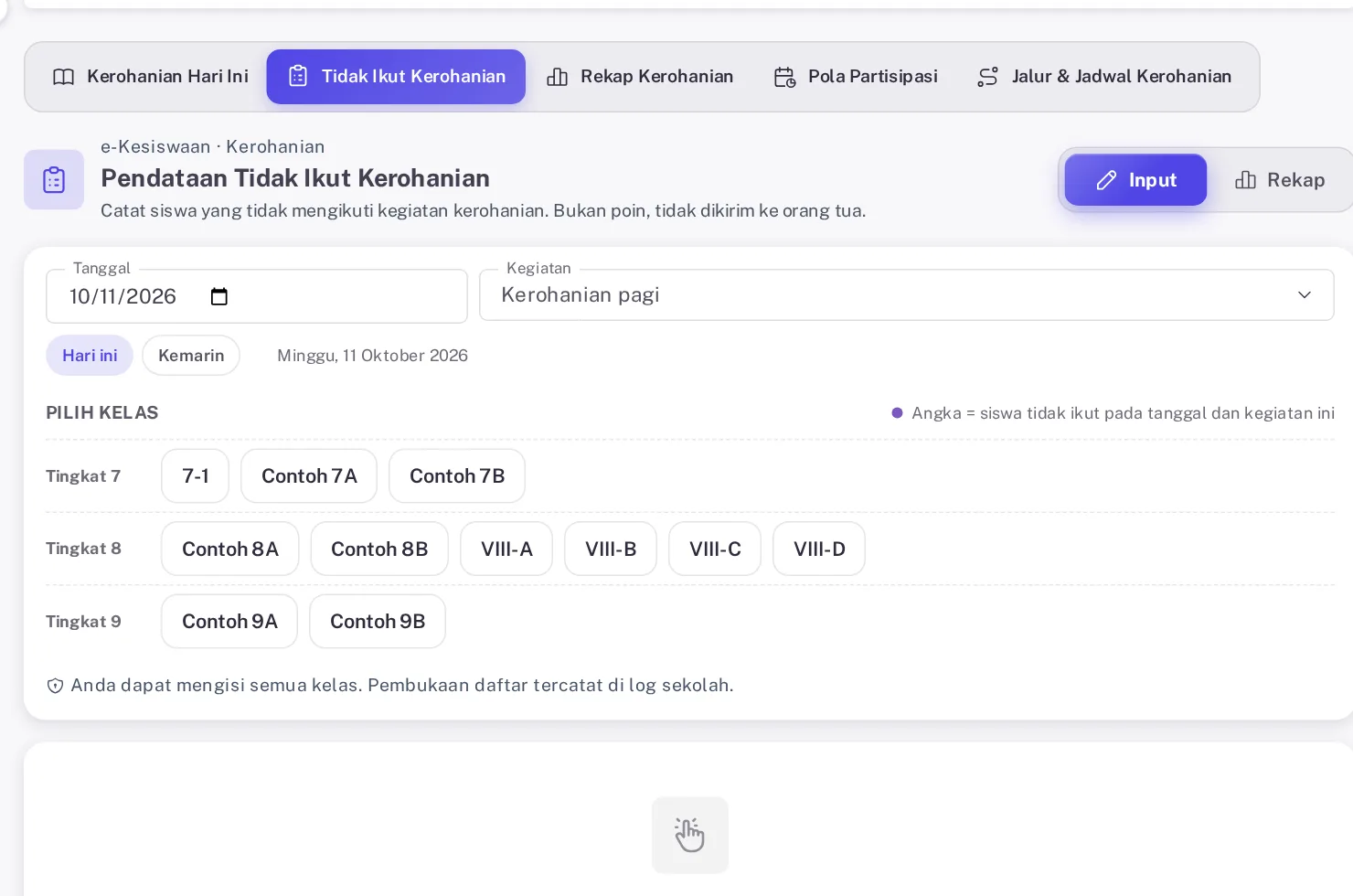Click the Tanggal date field 10/11/2026
The image size is (1353, 896).
pos(257,296)
